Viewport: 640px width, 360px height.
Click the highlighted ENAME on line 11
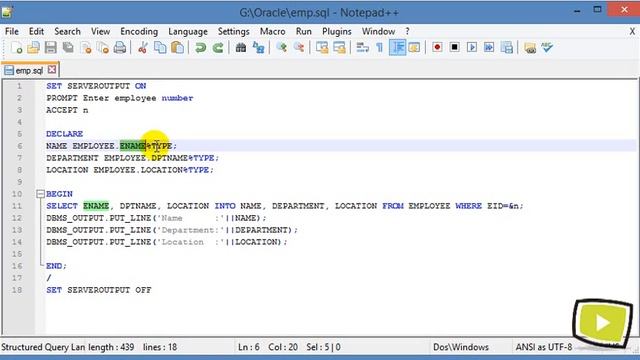pyautogui.click(x=96, y=206)
